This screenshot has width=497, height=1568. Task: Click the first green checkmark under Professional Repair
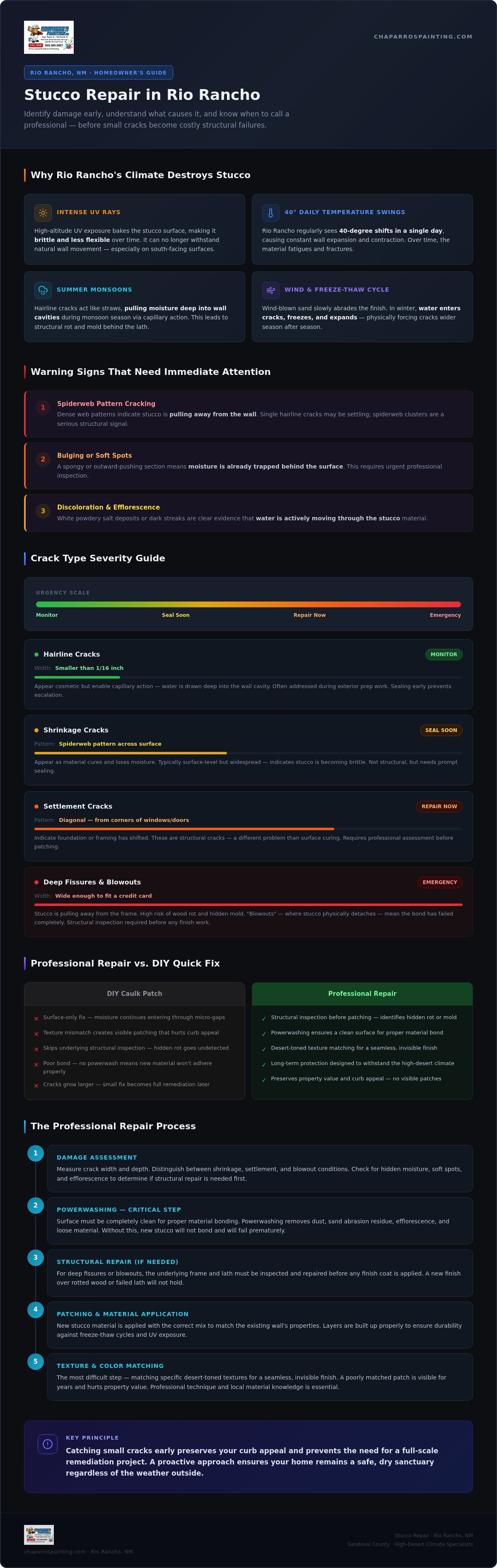[264, 1019]
